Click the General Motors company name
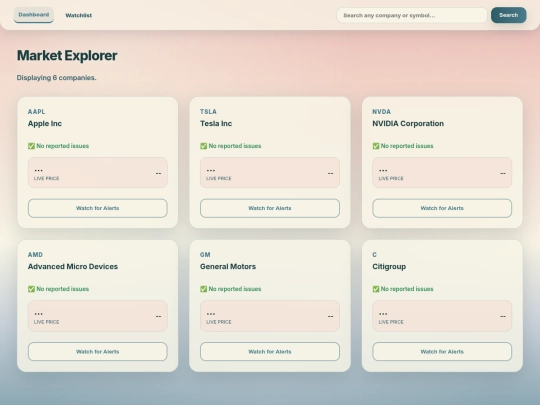540x405 pixels. [228, 267]
